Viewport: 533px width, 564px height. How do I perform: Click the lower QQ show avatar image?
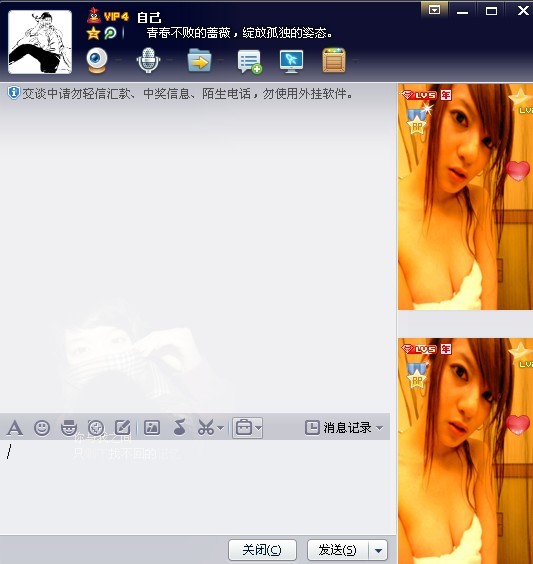pos(465,451)
